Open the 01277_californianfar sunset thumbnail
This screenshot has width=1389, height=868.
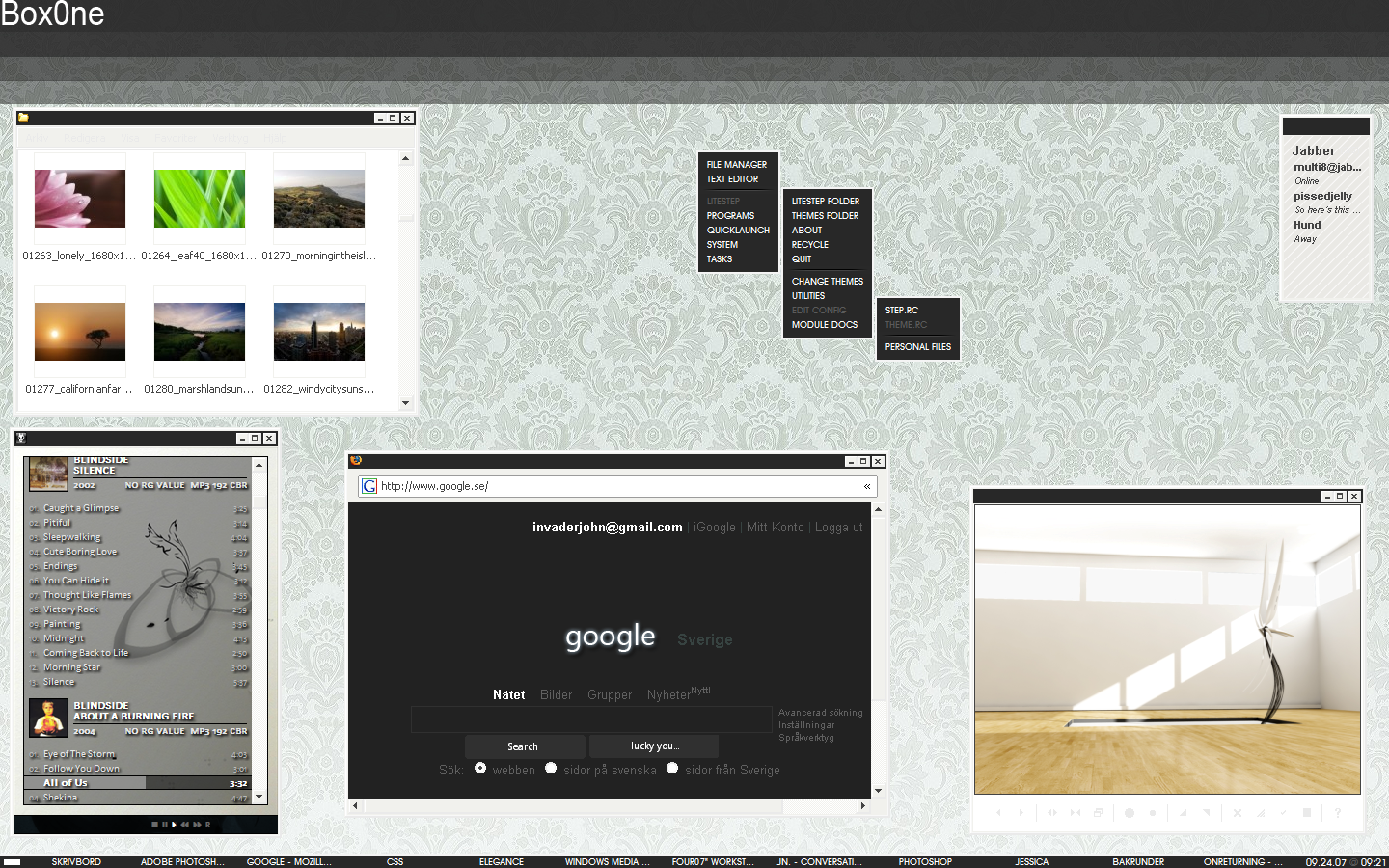pyautogui.click(x=80, y=332)
